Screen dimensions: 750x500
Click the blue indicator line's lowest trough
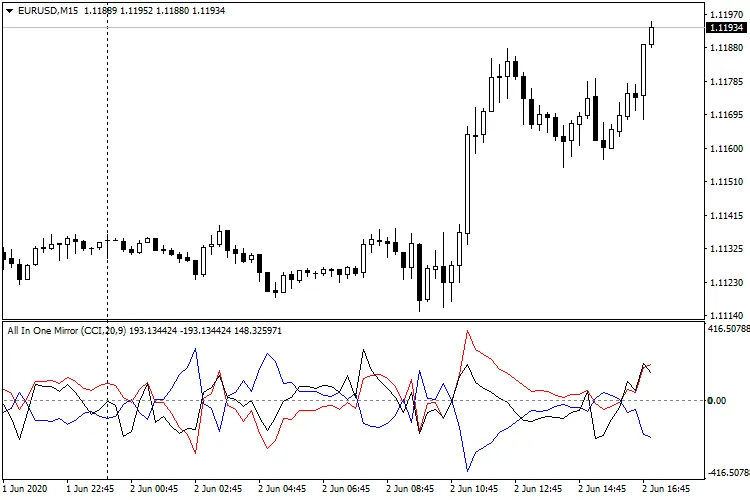(467, 470)
